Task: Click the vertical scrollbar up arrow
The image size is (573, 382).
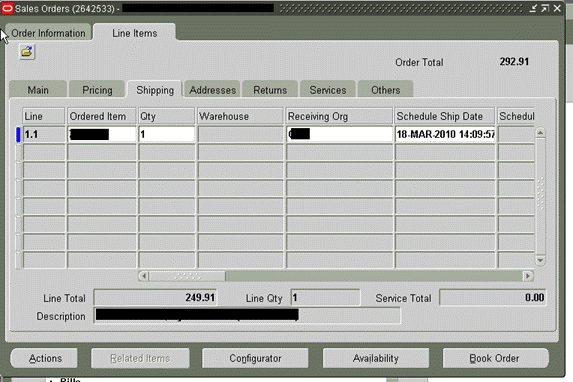Action: pyautogui.click(x=540, y=132)
